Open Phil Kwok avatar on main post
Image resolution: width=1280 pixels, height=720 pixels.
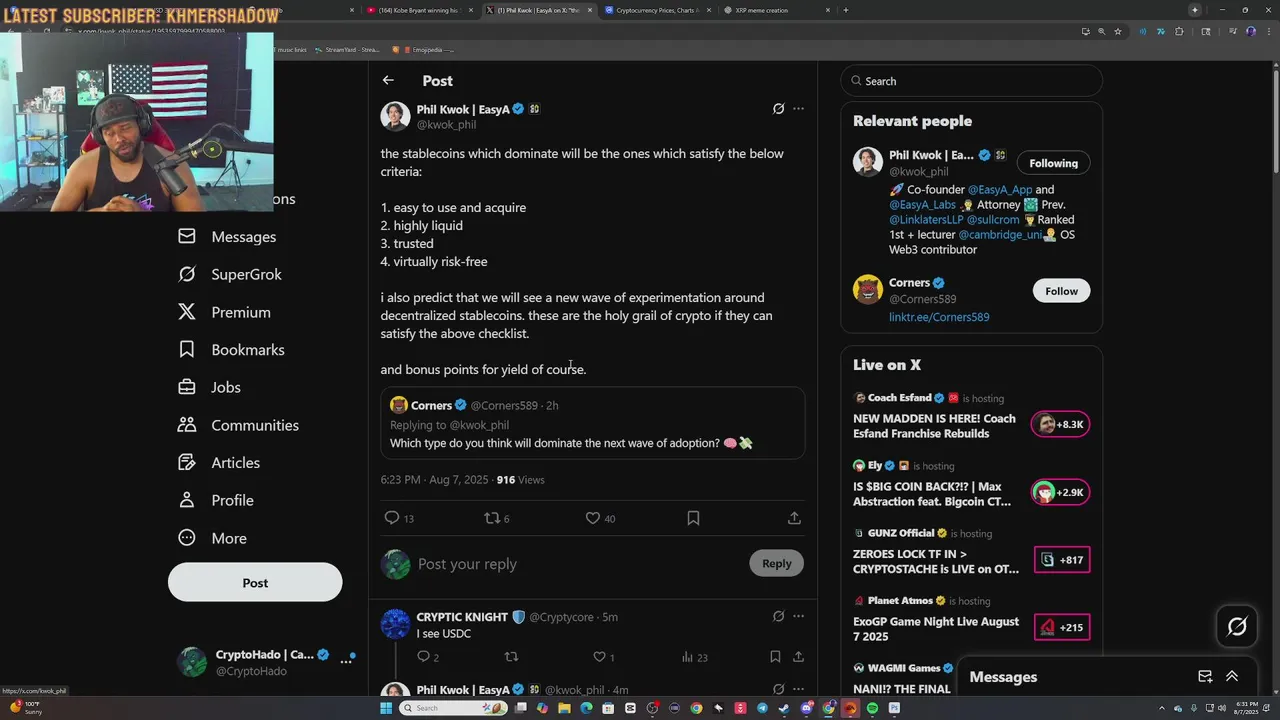395,116
